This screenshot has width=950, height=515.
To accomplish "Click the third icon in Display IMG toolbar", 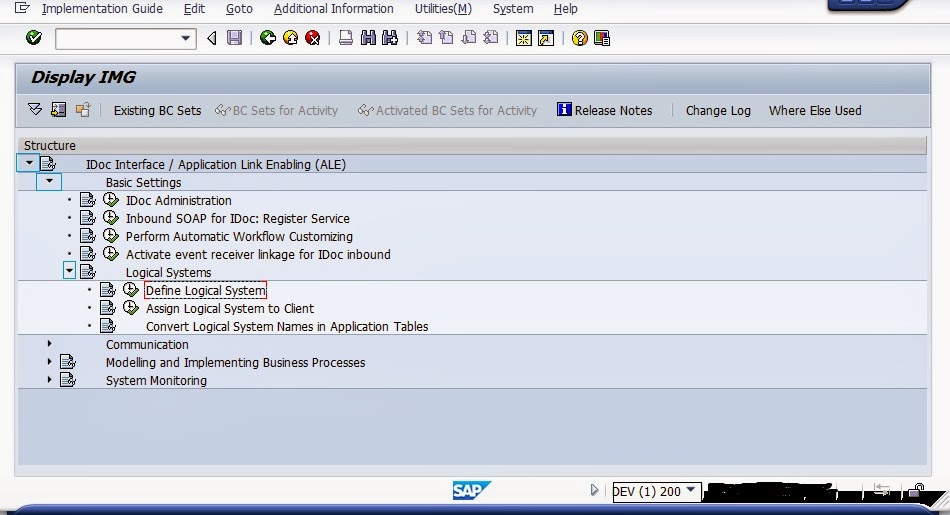I will (83, 110).
